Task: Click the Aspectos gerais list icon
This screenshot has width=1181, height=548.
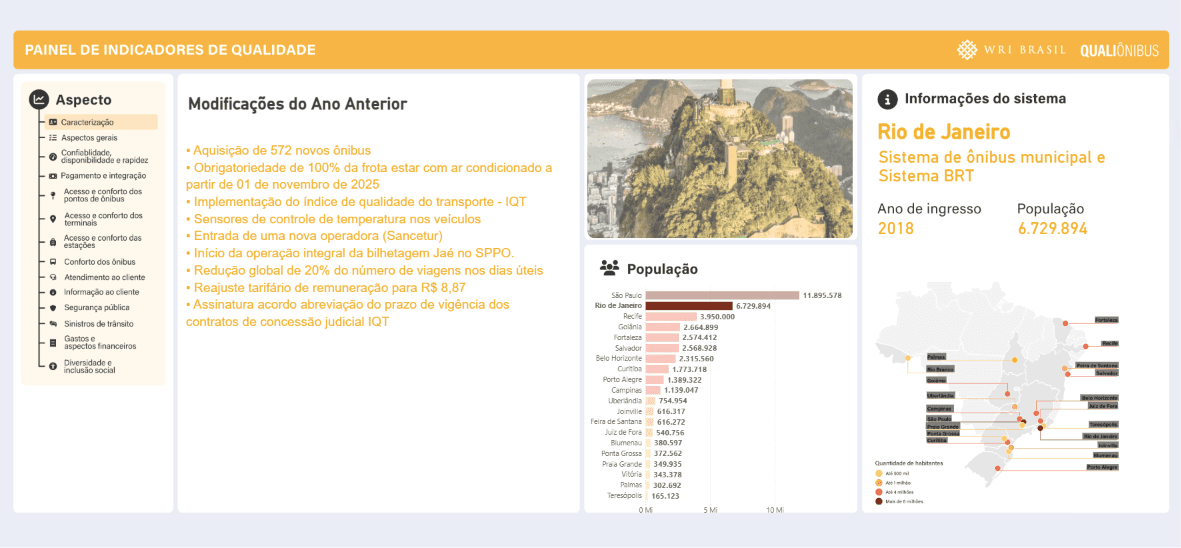Action: (x=53, y=139)
